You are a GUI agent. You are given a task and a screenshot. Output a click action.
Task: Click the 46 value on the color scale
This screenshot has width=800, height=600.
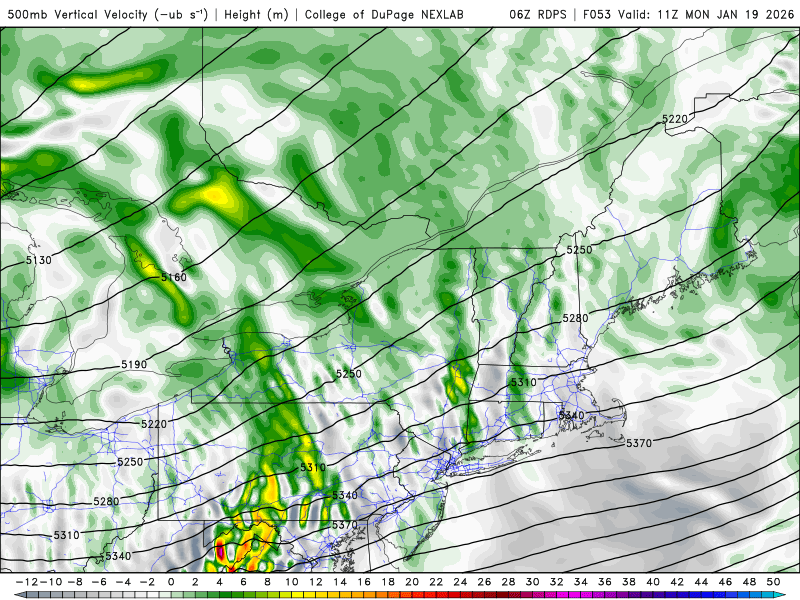[x=725, y=582]
